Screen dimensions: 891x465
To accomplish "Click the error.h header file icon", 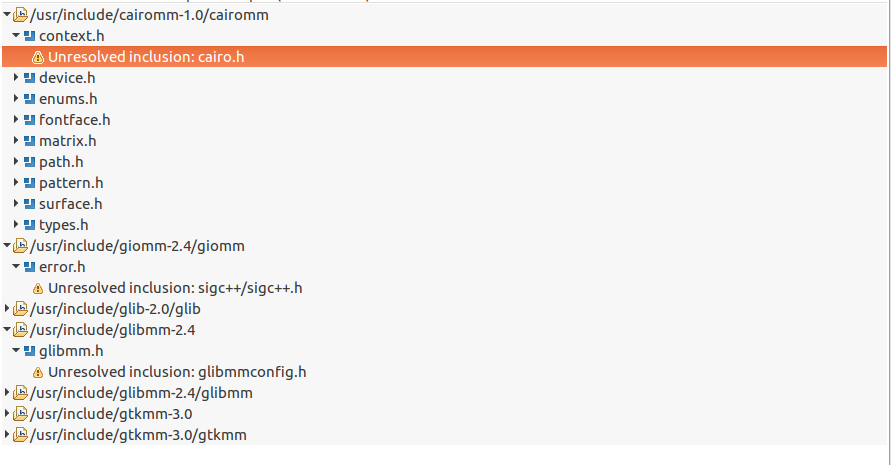I will [x=30, y=267].
